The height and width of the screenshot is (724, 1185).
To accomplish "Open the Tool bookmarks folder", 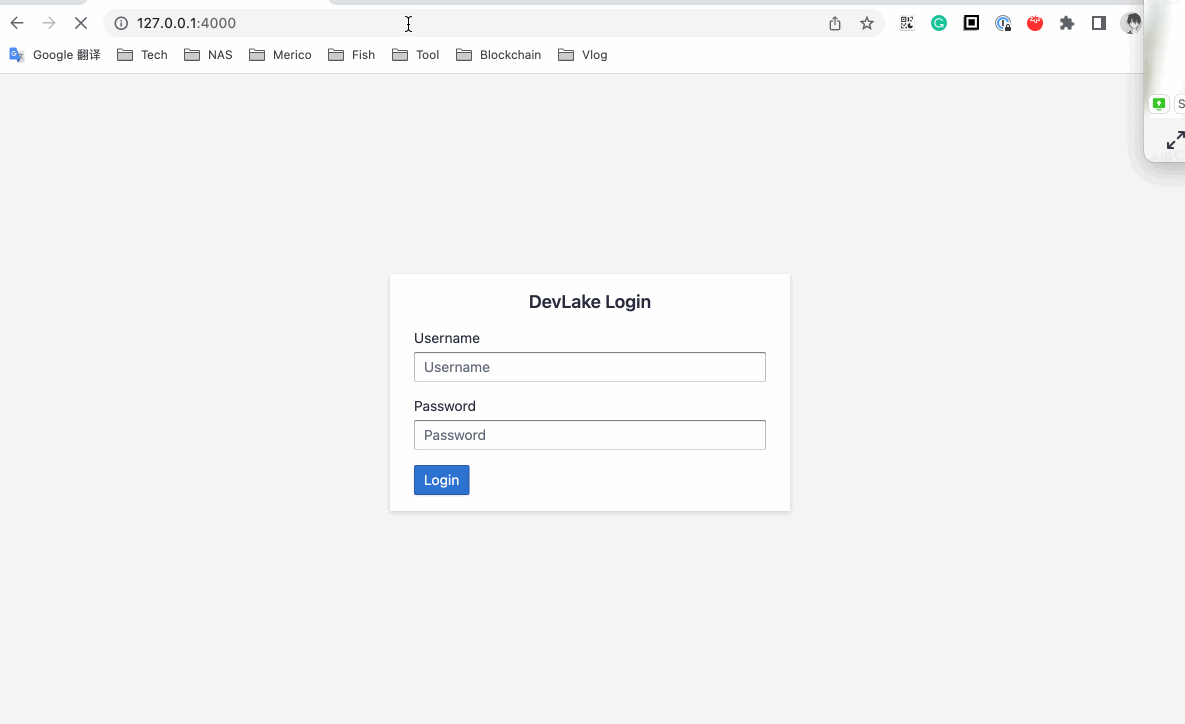I will tap(415, 55).
